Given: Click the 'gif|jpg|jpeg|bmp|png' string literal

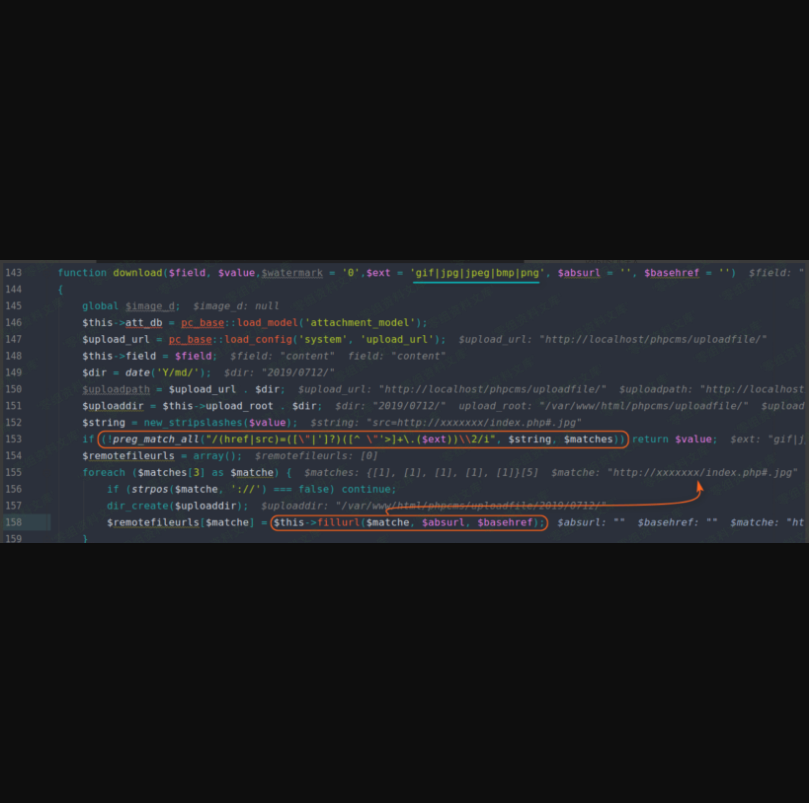Looking at the screenshot, I should pyautogui.click(x=475, y=273).
